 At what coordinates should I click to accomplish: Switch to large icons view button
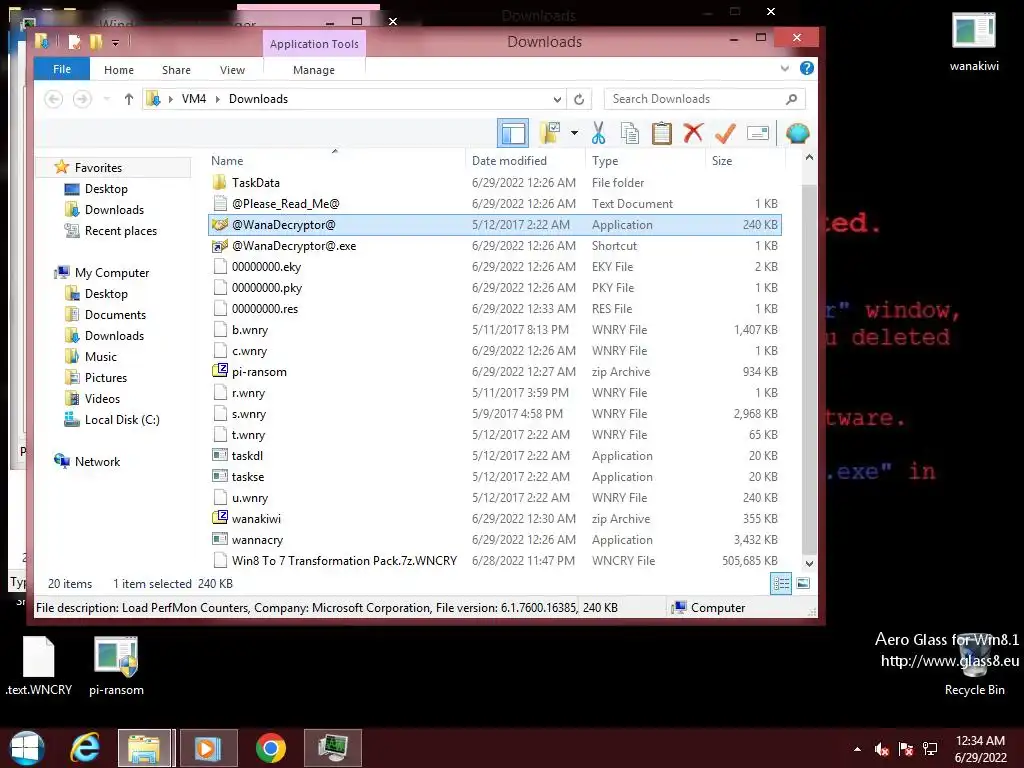(803, 583)
